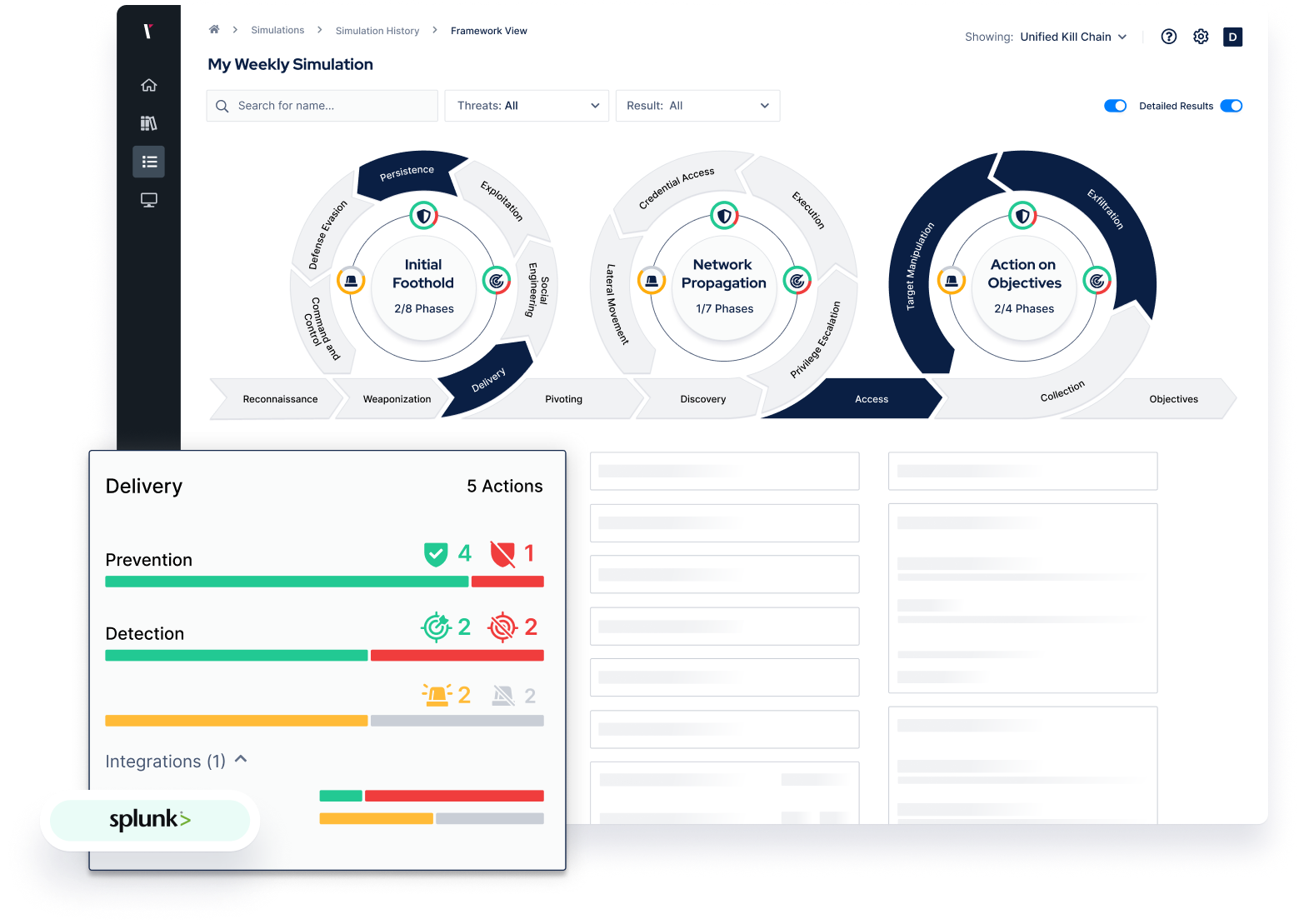1299x924 pixels.
Task: Click the green Prevention progress bar
Action: 287,581
